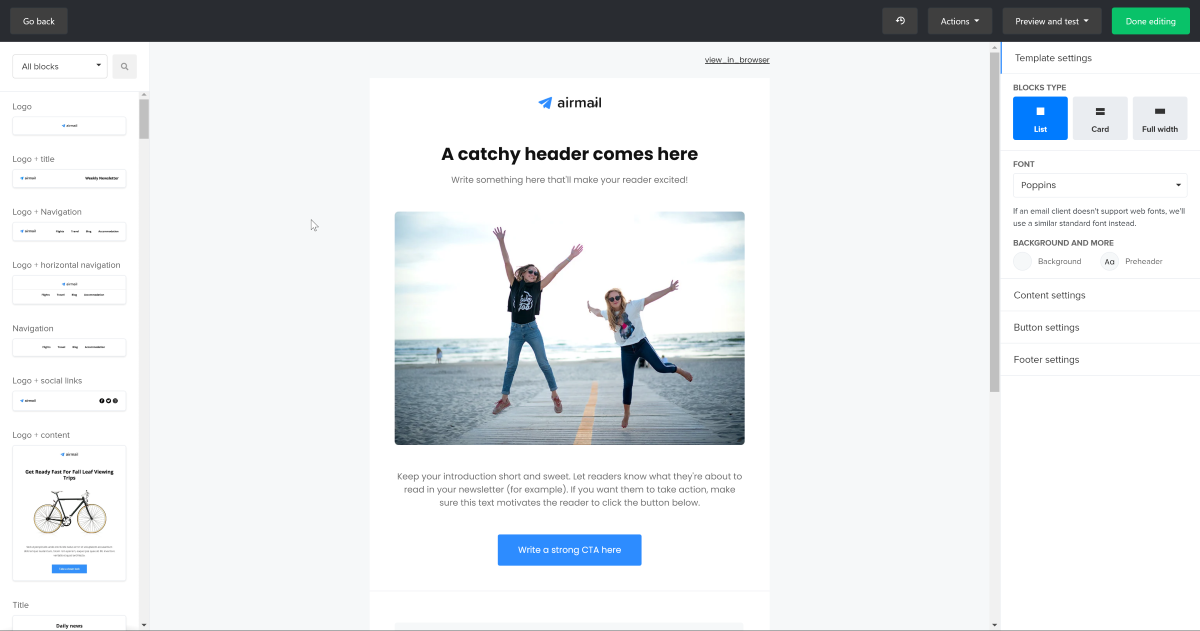Click the undo history icon button

coord(900,21)
